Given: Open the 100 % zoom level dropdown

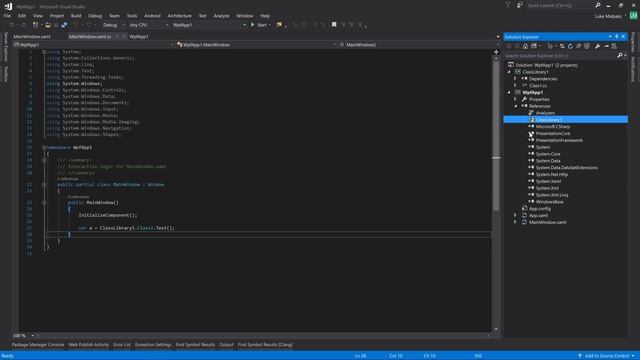Looking at the screenshot, I should 32,336.
